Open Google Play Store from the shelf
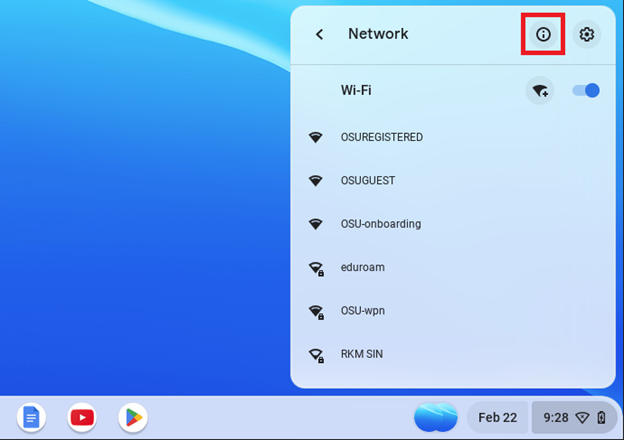Image resolution: width=624 pixels, height=440 pixels. tap(133, 417)
